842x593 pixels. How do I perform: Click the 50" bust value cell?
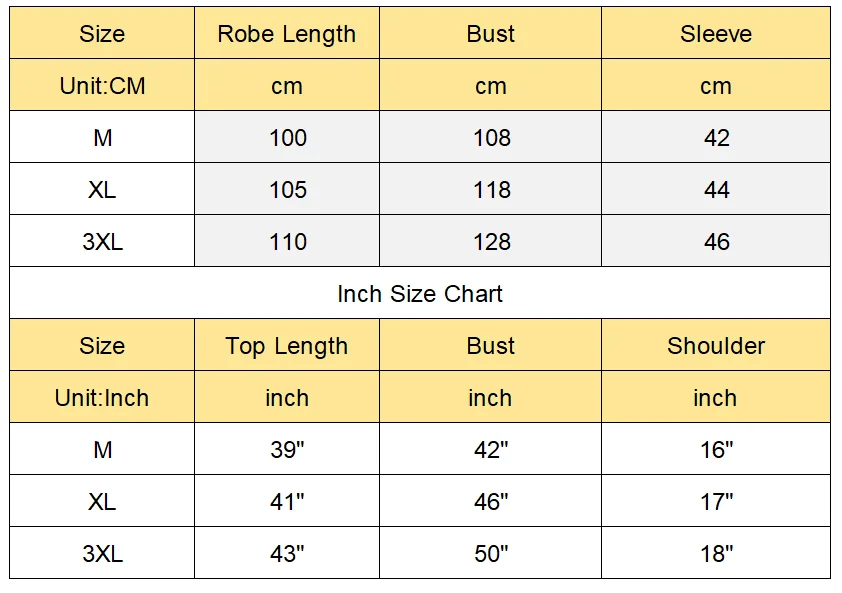click(490, 553)
